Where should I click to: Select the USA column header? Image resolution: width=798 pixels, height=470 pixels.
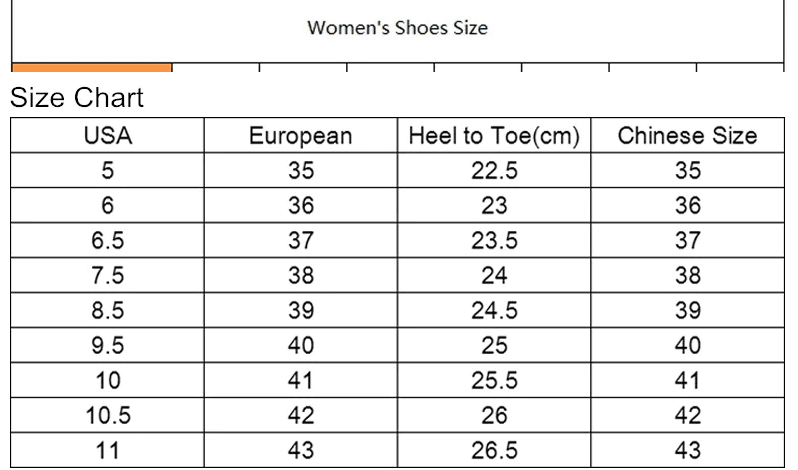click(107, 136)
